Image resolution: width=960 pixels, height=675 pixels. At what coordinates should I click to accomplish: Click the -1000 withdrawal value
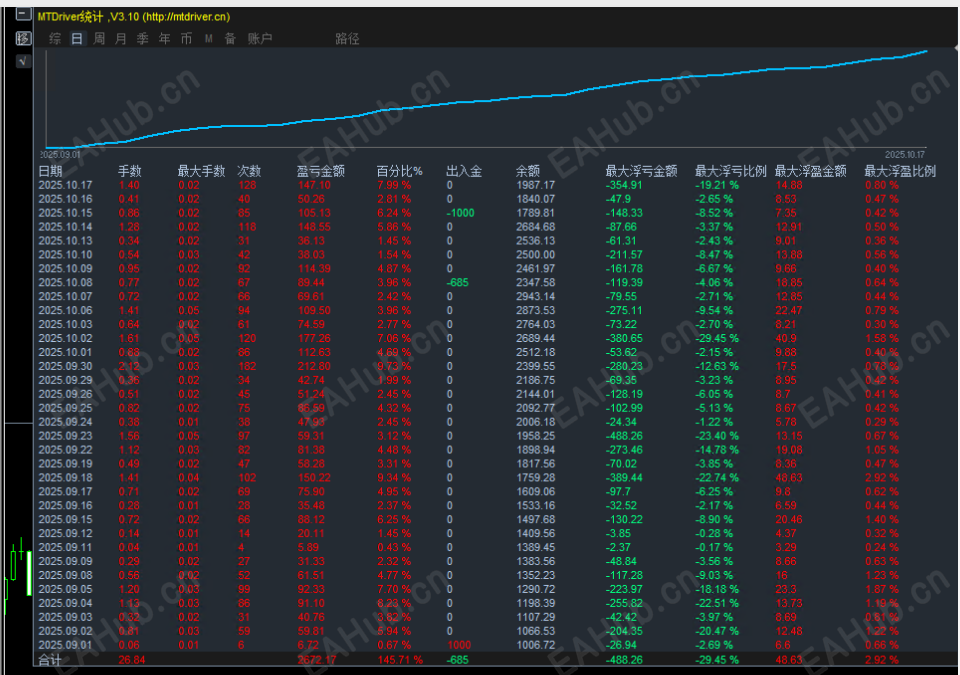pos(460,213)
